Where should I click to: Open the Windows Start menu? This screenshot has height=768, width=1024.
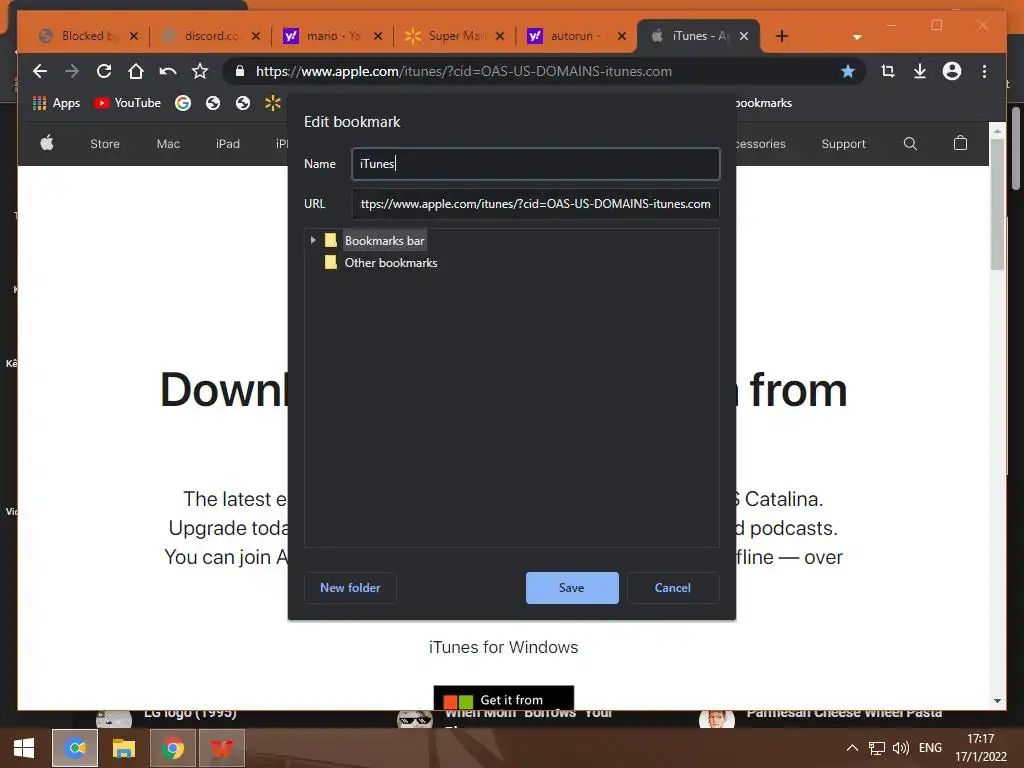click(x=24, y=748)
